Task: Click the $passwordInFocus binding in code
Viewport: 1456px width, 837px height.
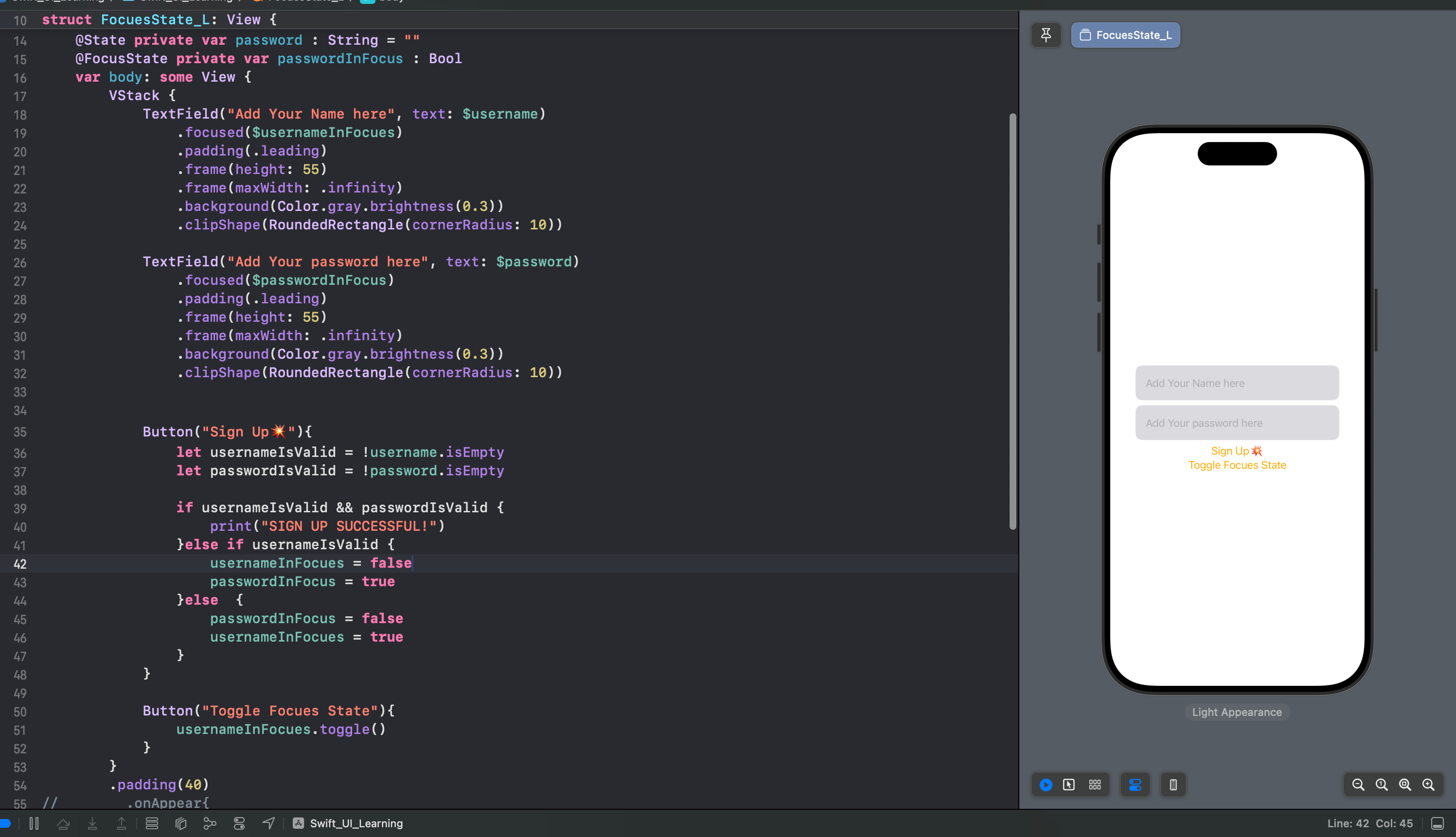Action: coord(319,280)
